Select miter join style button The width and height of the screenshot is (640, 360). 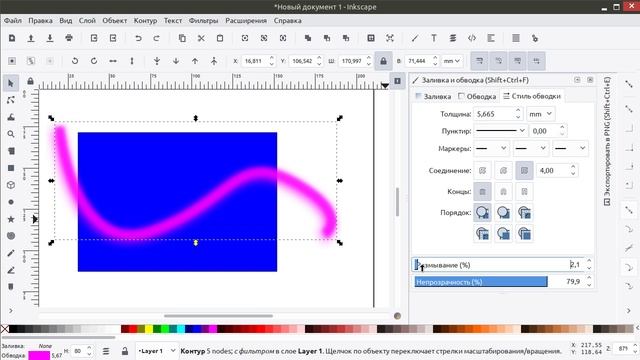point(524,170)
